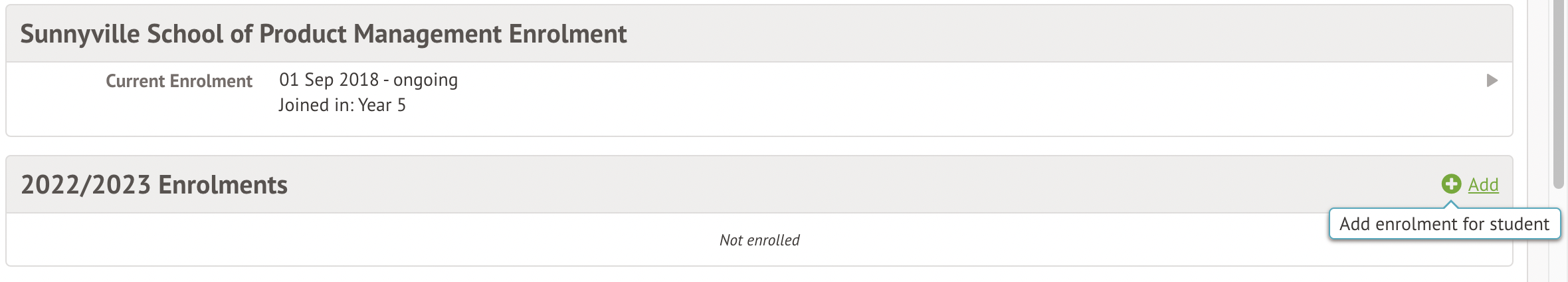The width and height of the screenshot is (1568, 282).
Task: Click the word ongoing in the enrolment date range
Action: 425,80
